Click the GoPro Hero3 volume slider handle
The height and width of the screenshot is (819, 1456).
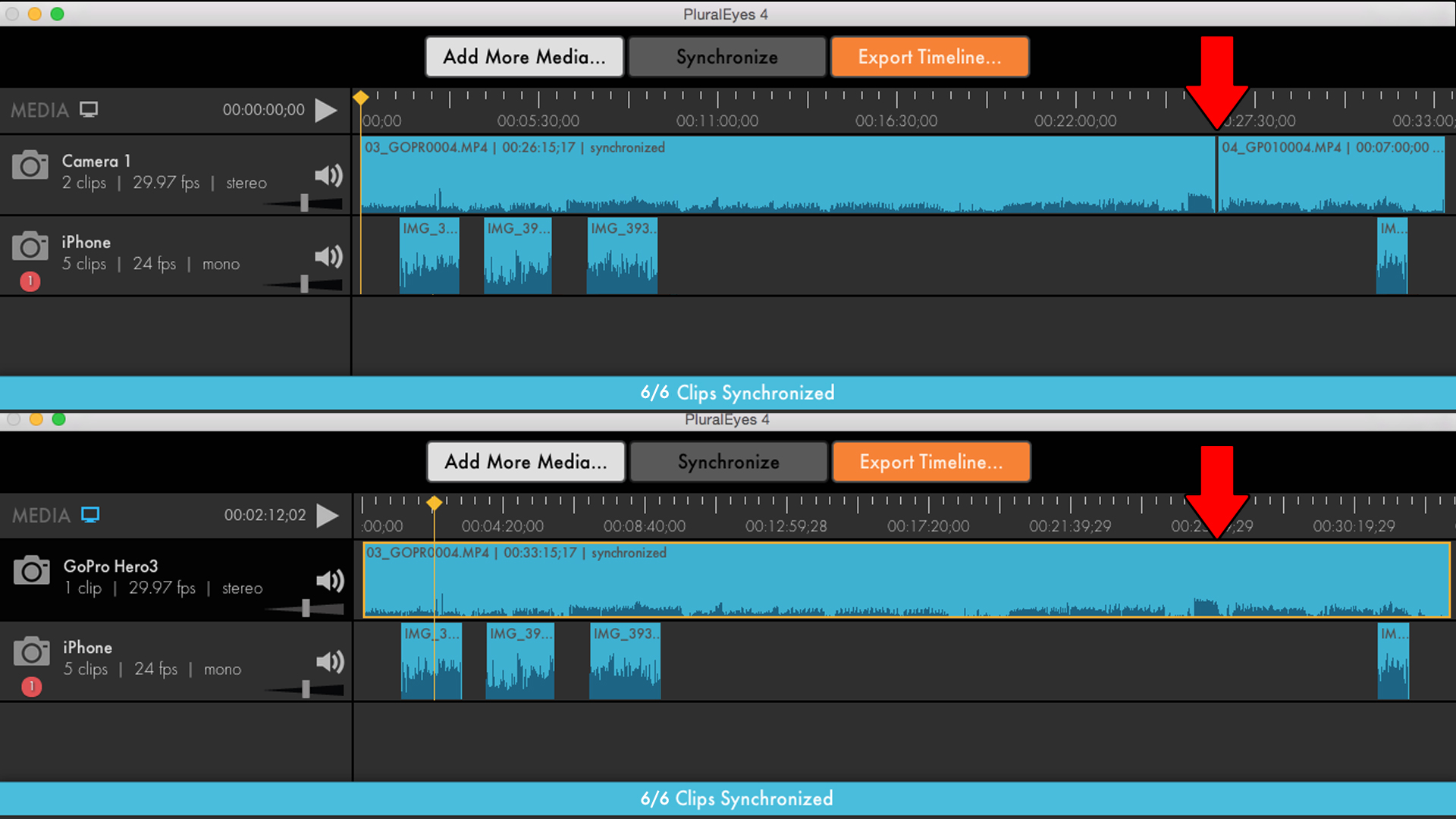pos(306,608)
